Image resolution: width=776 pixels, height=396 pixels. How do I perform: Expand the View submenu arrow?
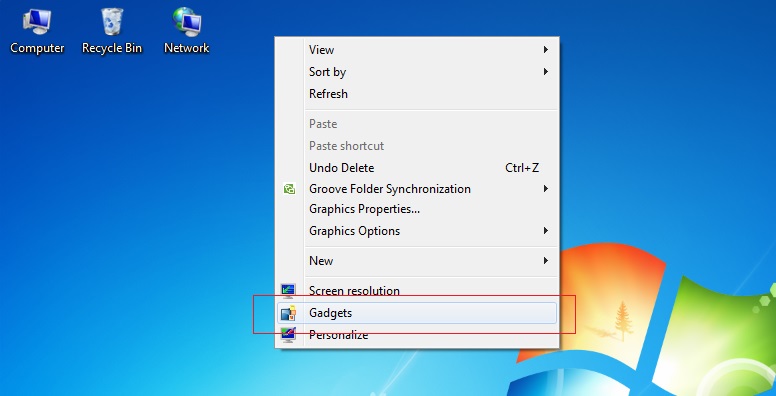(545, 50)
